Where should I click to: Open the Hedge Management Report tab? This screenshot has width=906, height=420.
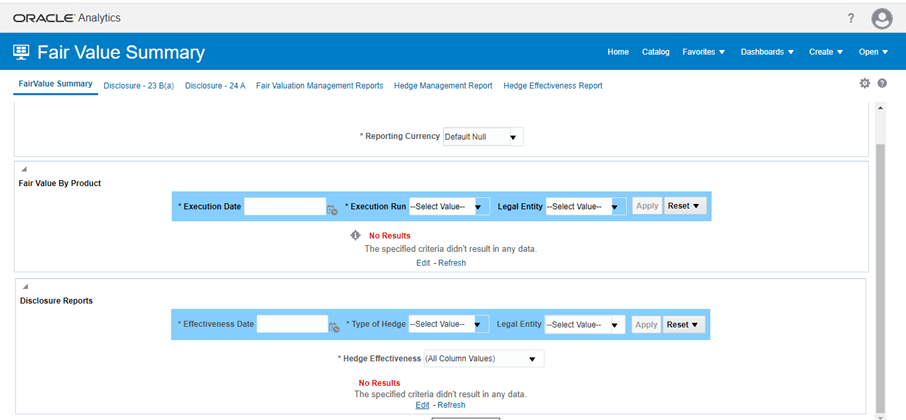(443, 86)
